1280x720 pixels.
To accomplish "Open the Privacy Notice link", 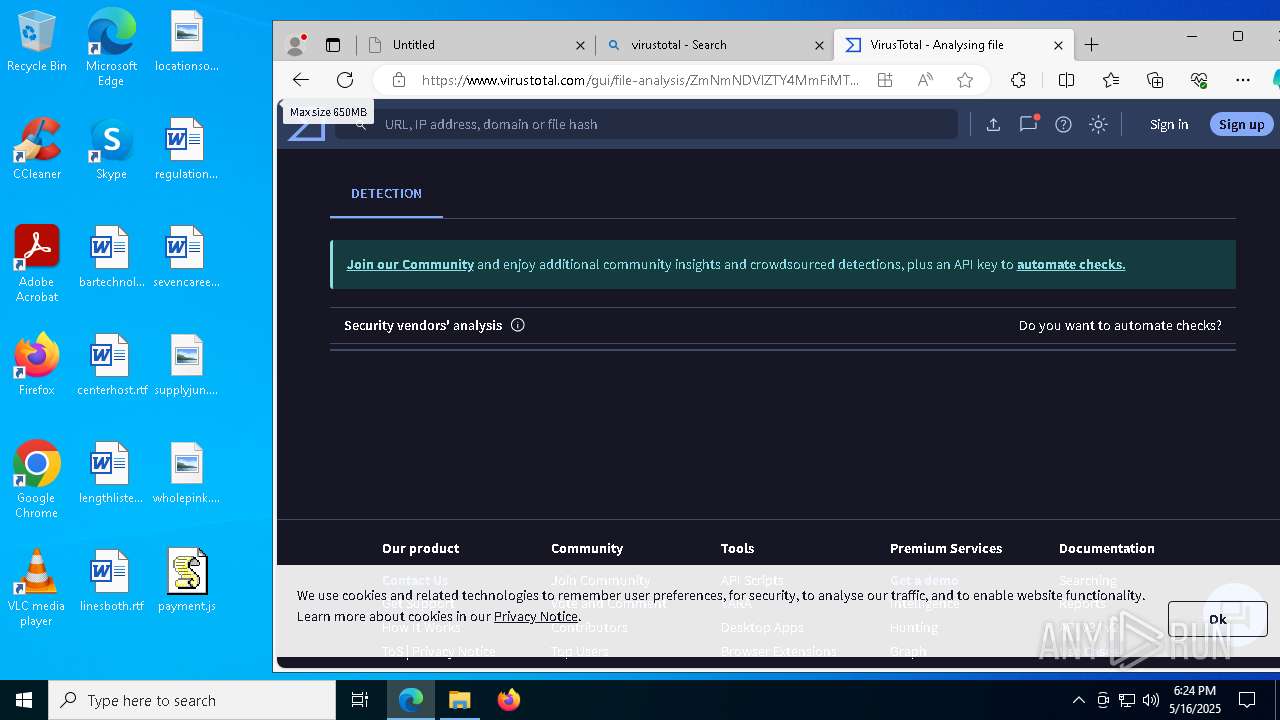I will pyautogui.click(x=536, y=617).
